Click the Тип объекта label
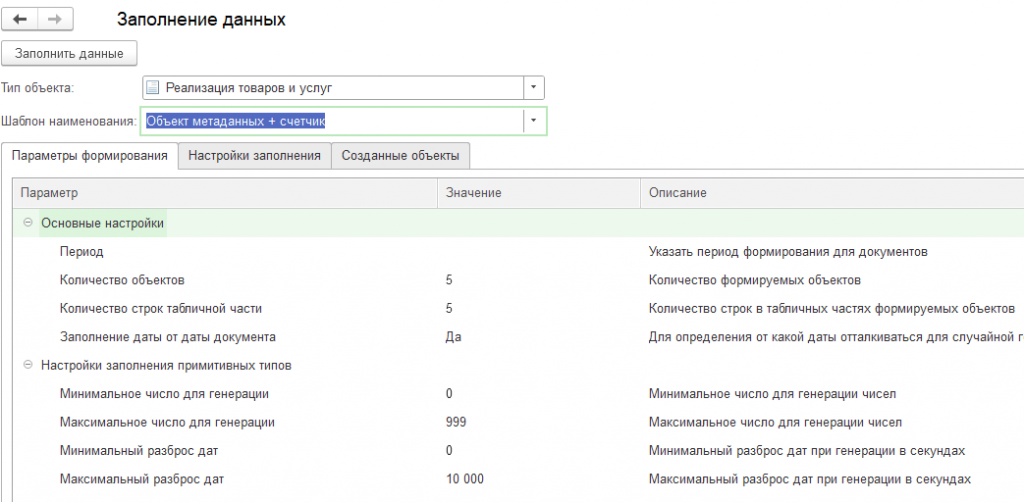 point(38,87)
